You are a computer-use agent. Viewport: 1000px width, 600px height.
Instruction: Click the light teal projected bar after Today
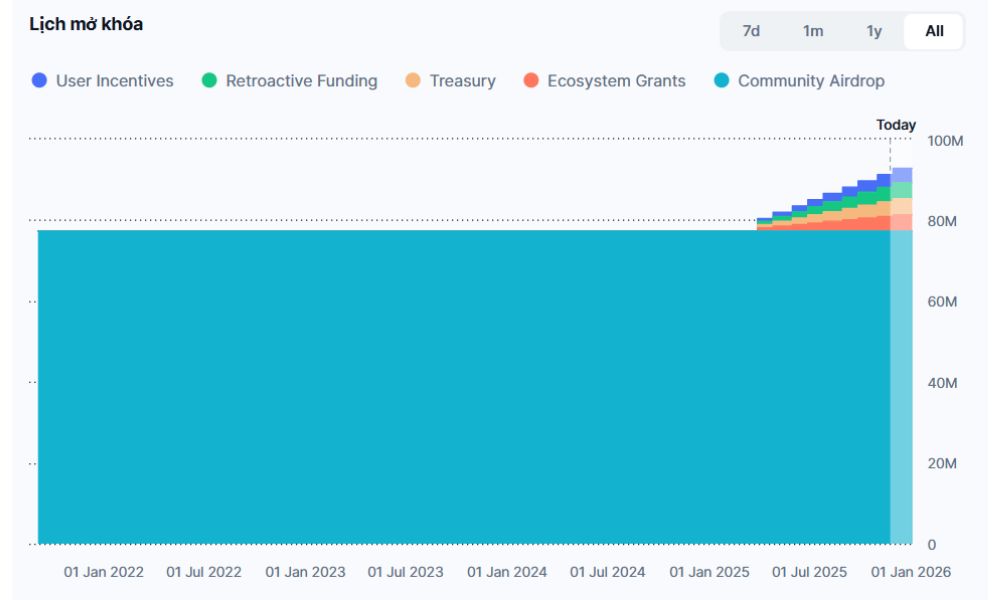point(901,390)
